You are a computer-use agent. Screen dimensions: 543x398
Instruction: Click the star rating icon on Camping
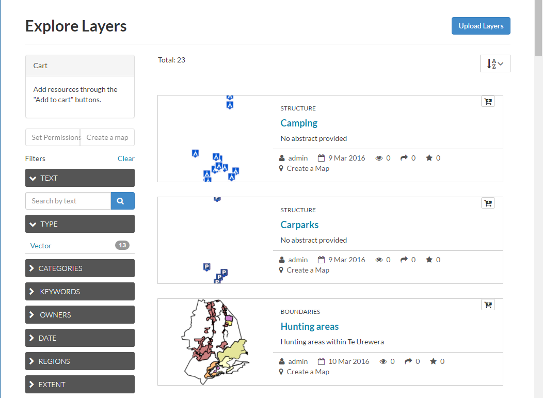429,158
